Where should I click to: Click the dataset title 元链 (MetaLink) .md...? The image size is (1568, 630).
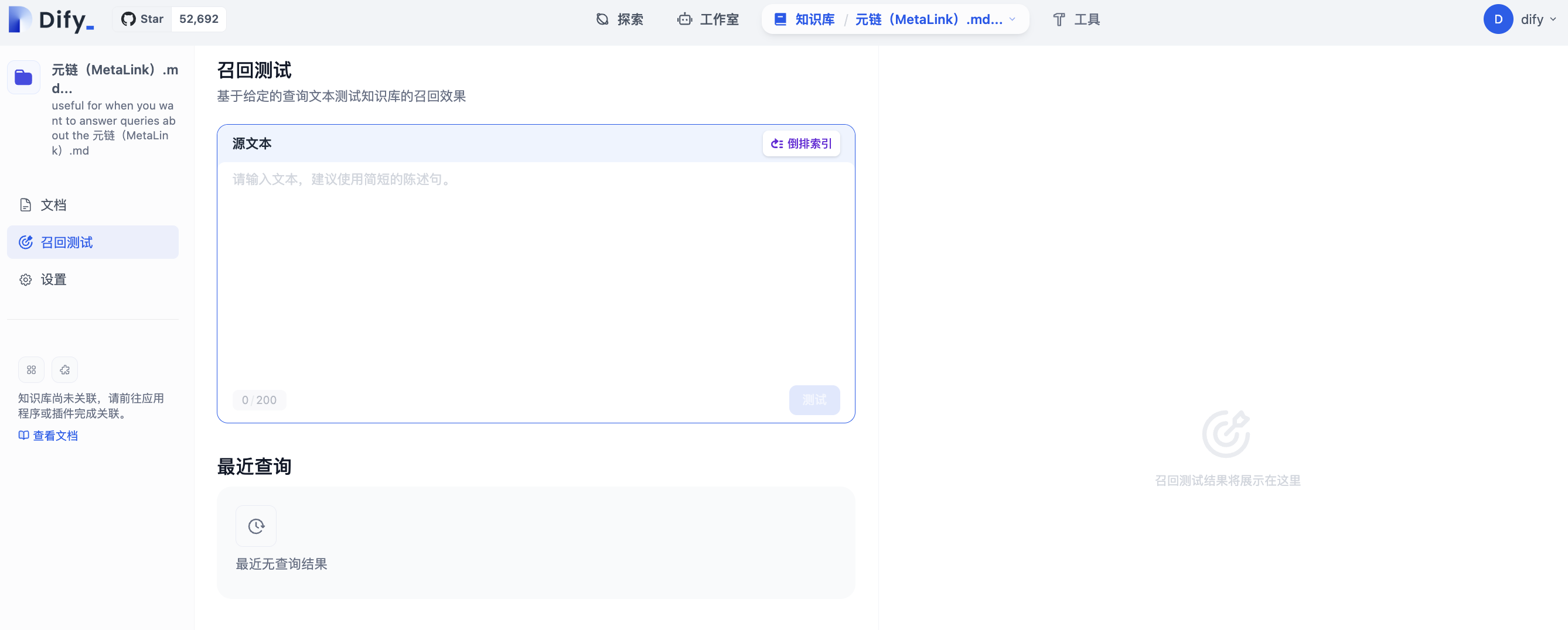(x=114, y=78)
